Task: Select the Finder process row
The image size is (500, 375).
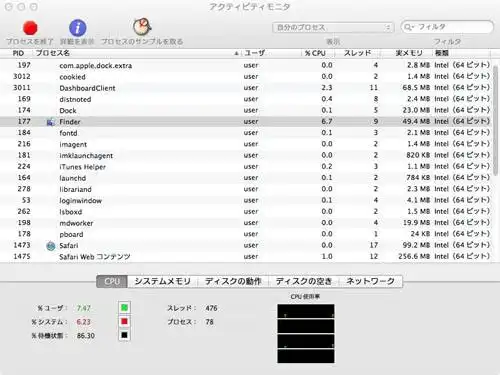Action: (246, 122)
